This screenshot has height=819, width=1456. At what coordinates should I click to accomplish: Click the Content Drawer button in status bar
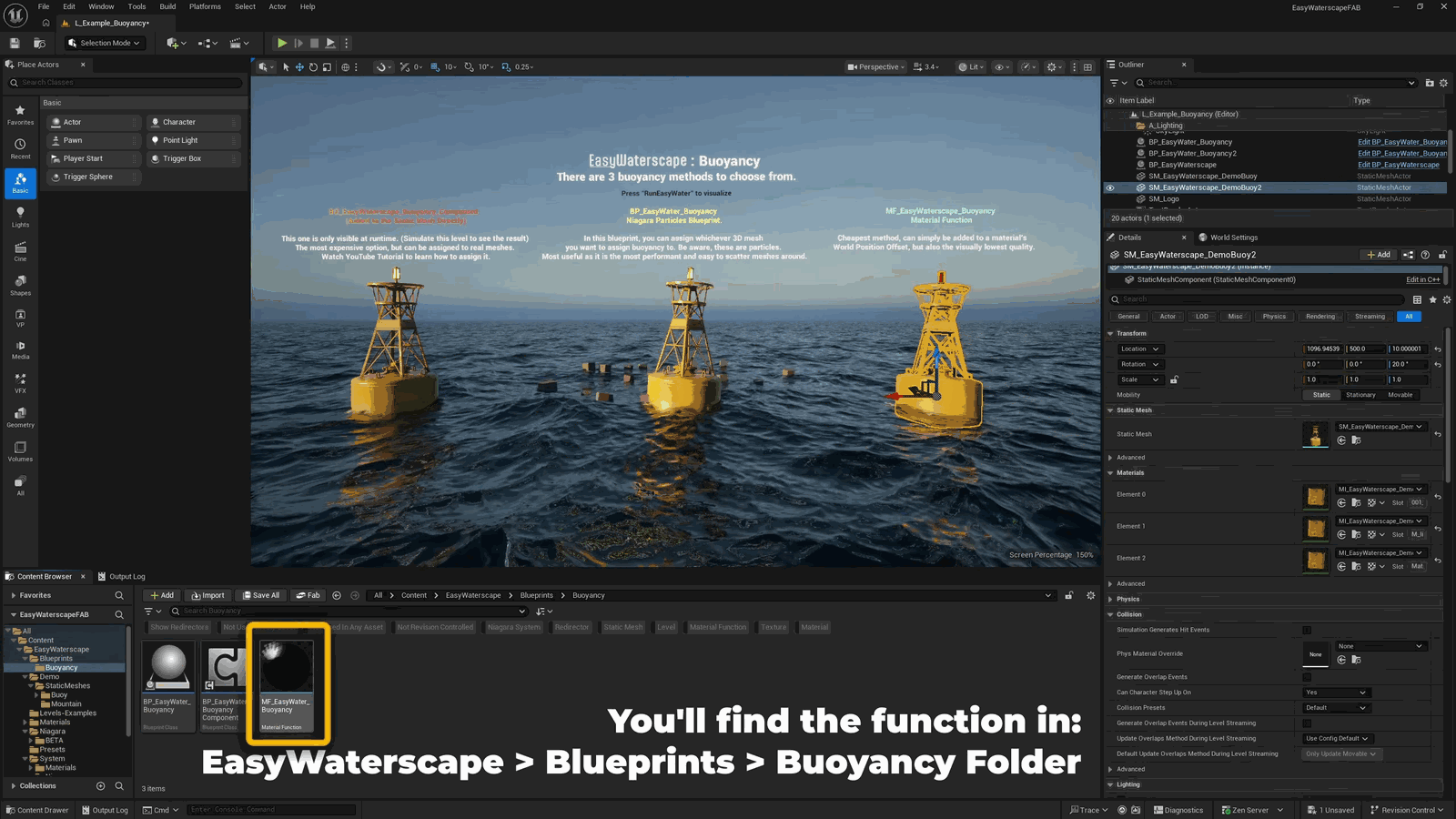point(37,810)
